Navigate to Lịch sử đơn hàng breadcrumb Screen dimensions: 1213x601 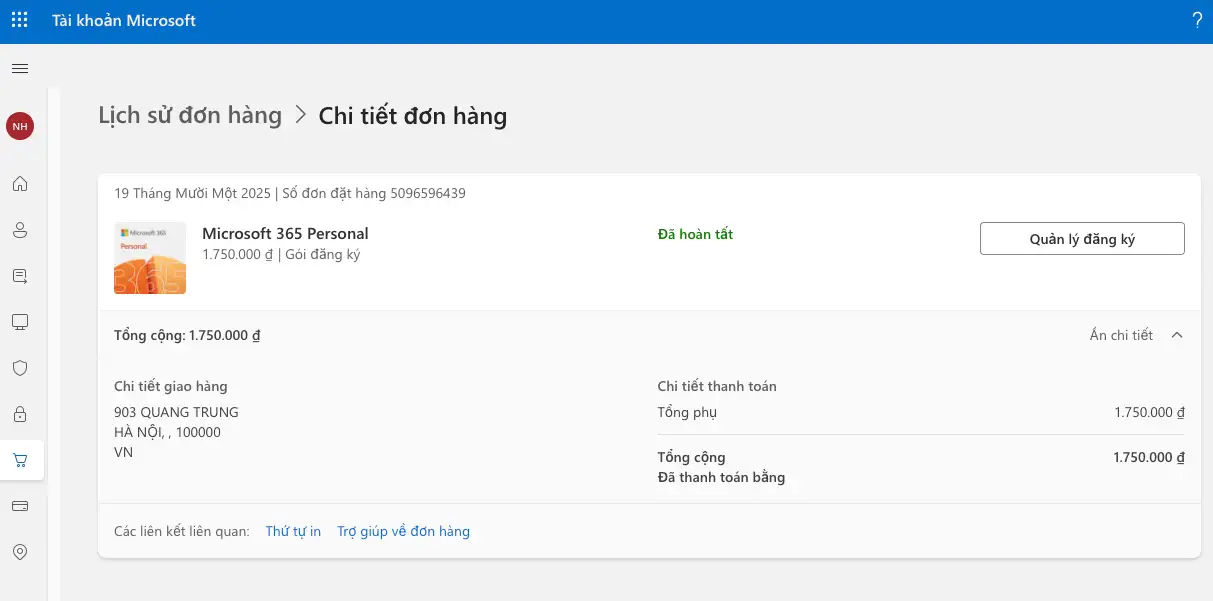[x=189, y=115]
